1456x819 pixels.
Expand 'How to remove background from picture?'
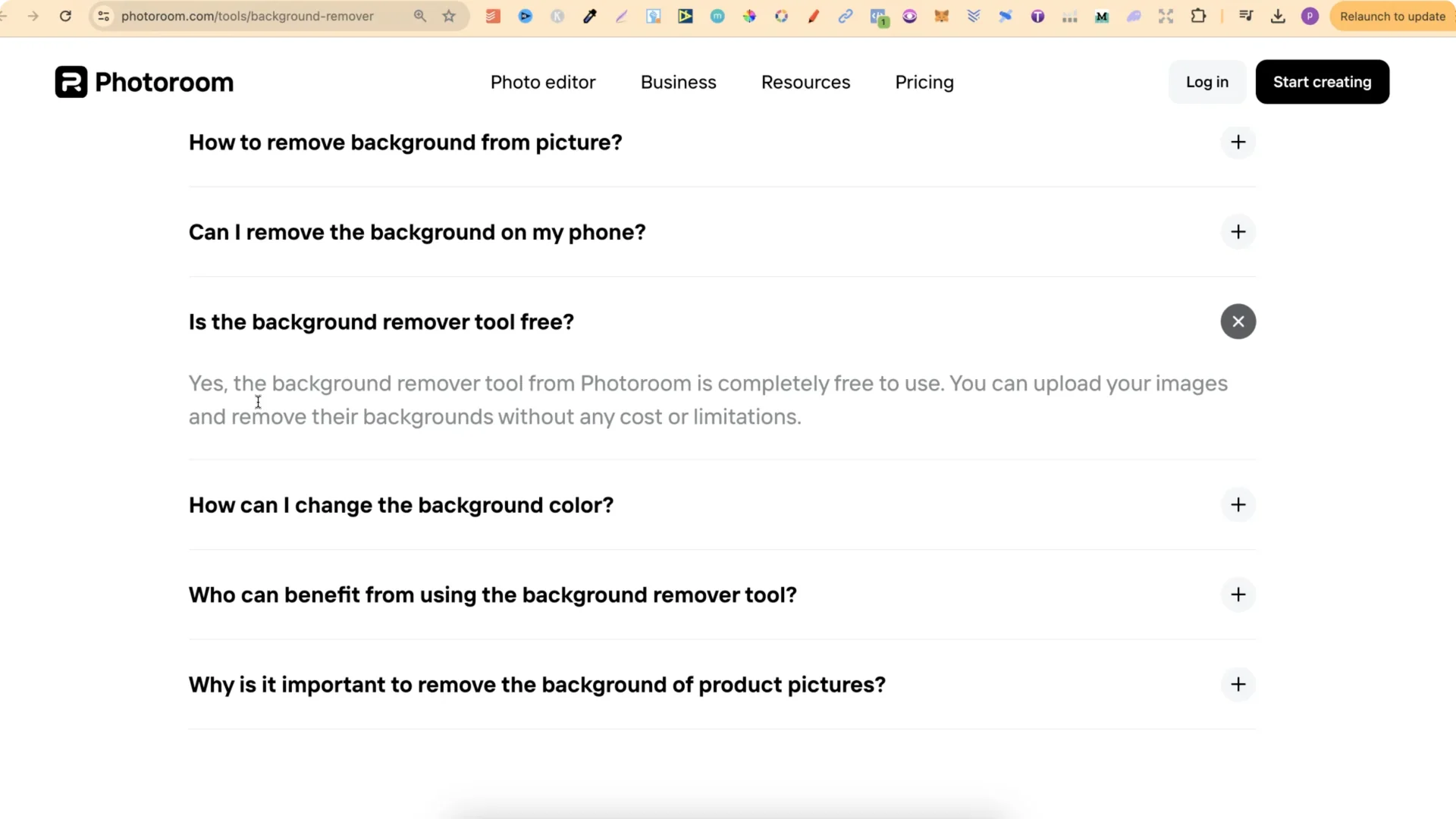(1238, 142)
